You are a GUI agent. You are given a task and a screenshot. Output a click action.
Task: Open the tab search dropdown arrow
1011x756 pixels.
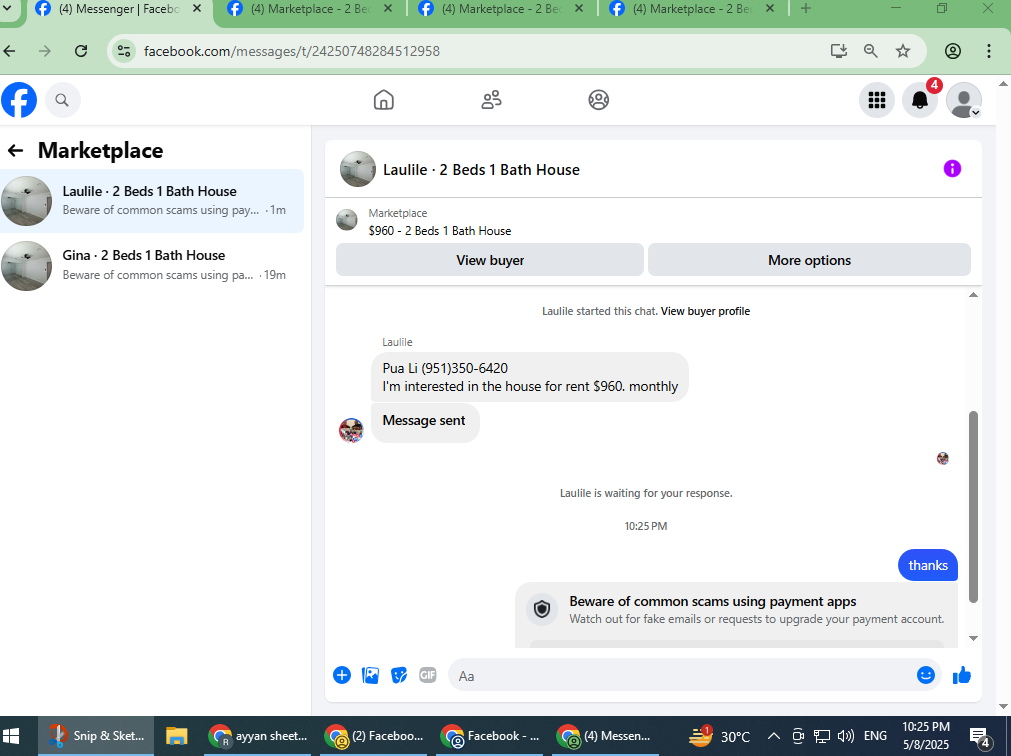[7, 8]
